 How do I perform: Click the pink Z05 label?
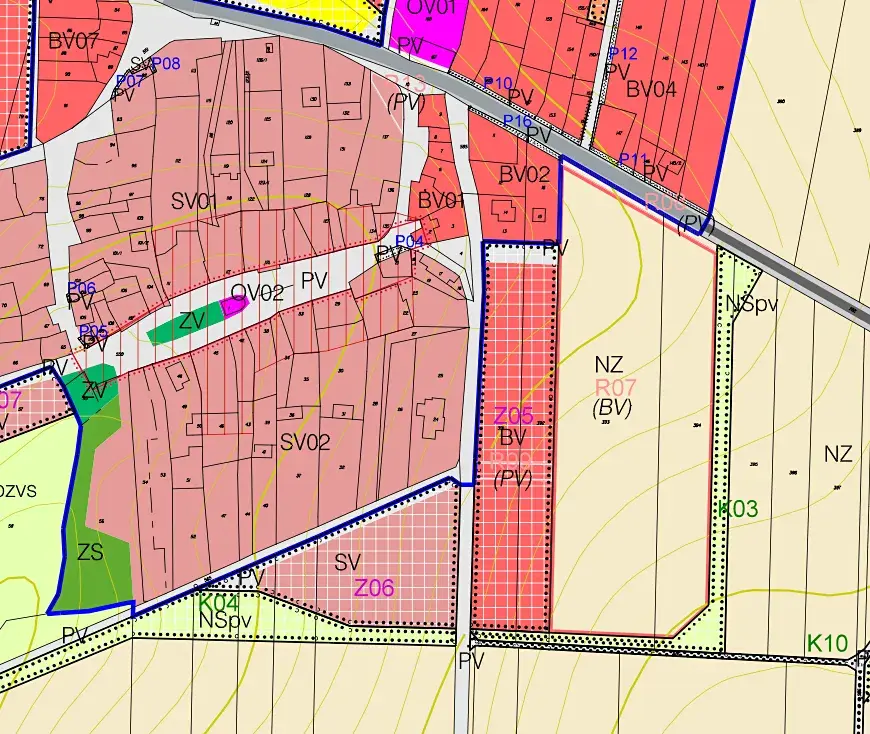tap(514, 415)
